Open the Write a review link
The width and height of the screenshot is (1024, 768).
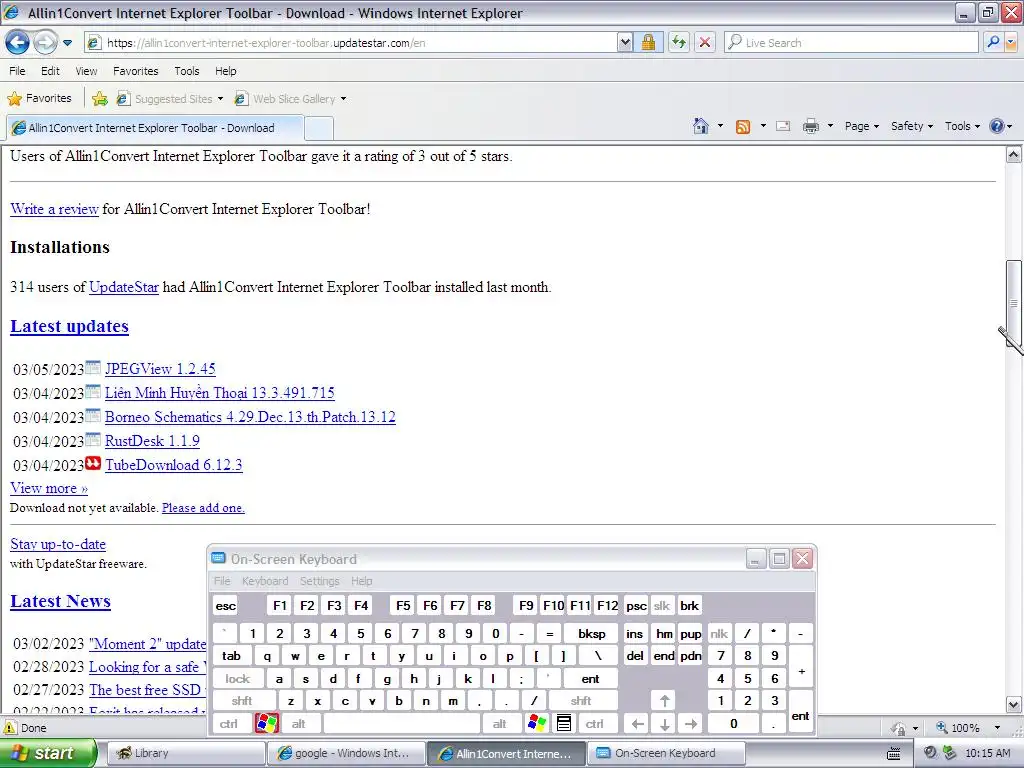click(54, 209)
